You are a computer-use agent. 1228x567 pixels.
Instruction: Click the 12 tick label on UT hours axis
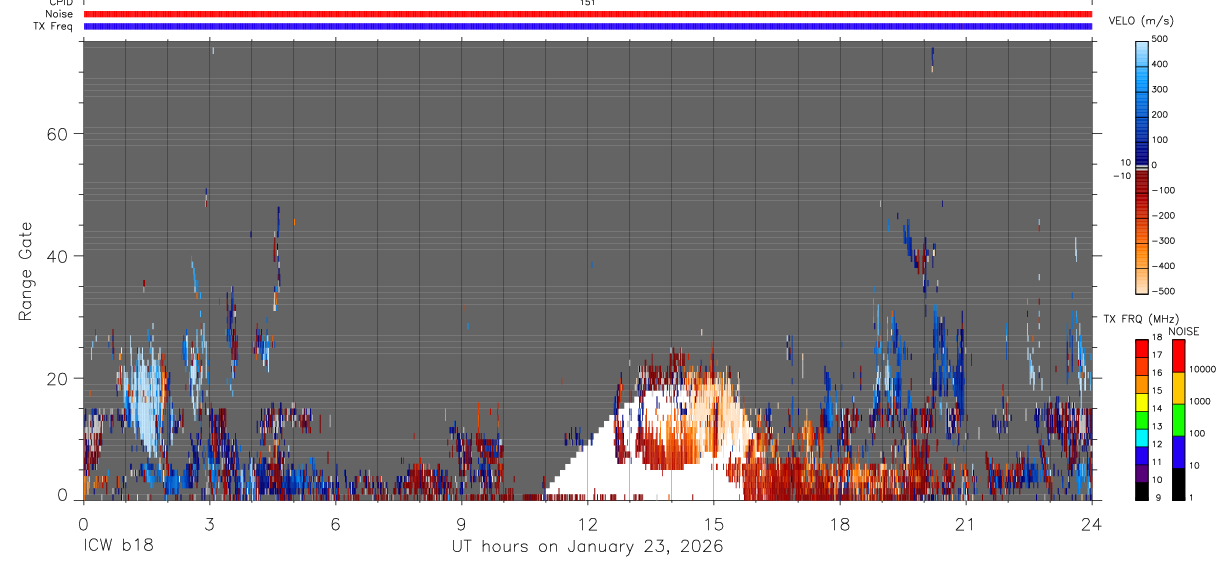pyautogui.click(x=587, y=524)
